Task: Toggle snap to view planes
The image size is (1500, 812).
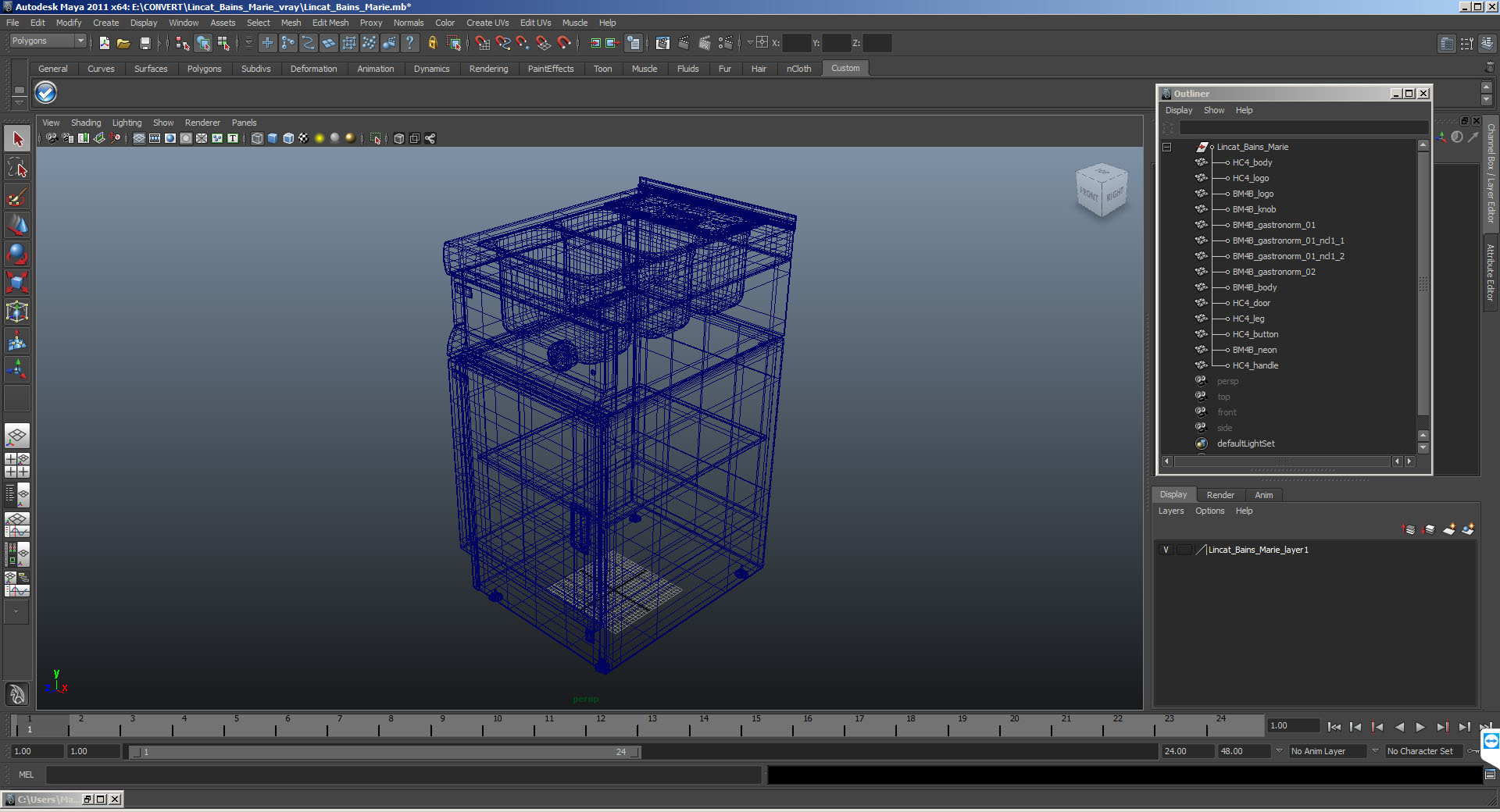Action: point(544,43)
